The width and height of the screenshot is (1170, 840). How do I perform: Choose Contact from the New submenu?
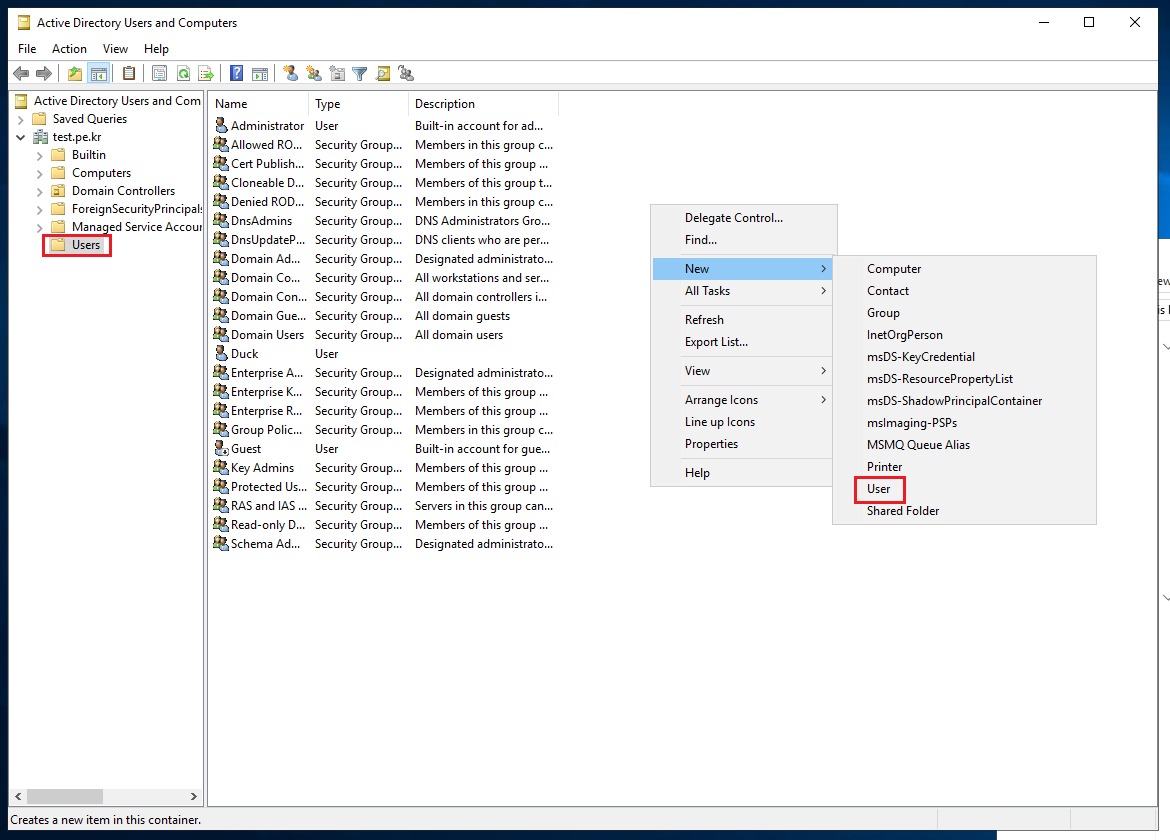(964, 291)
